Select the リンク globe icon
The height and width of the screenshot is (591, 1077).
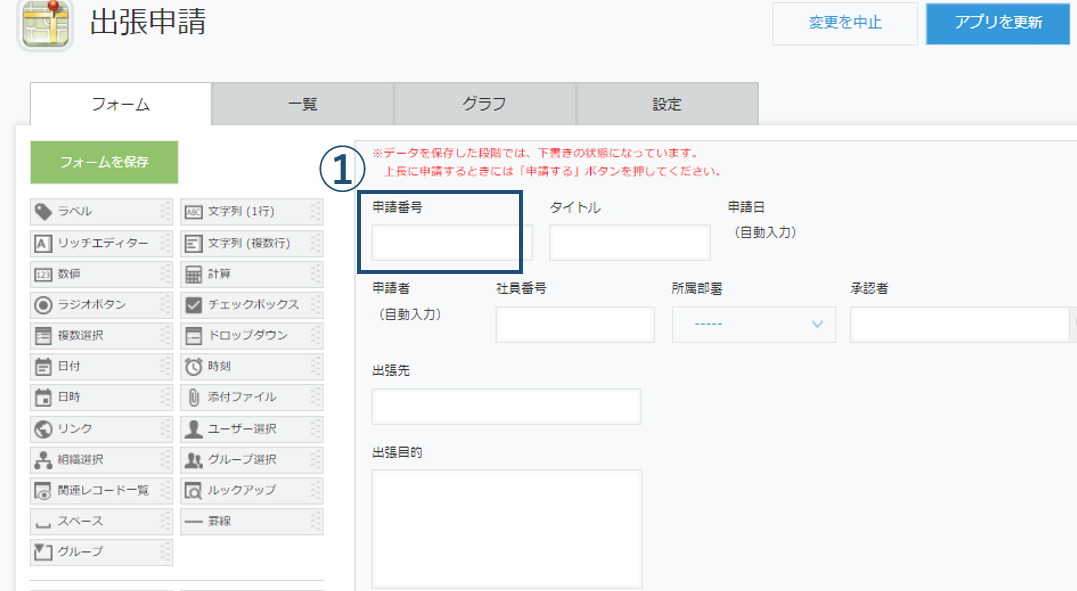(x=43, y=429)
